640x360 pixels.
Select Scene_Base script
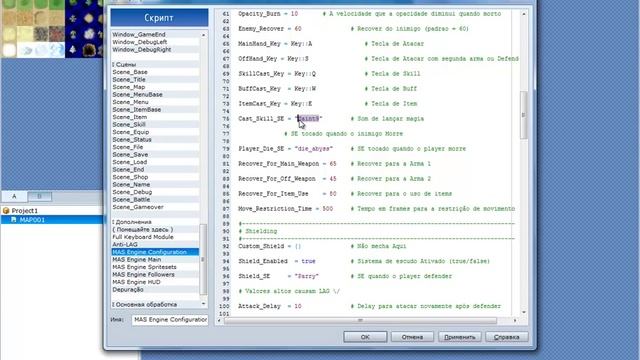(156, 72)
